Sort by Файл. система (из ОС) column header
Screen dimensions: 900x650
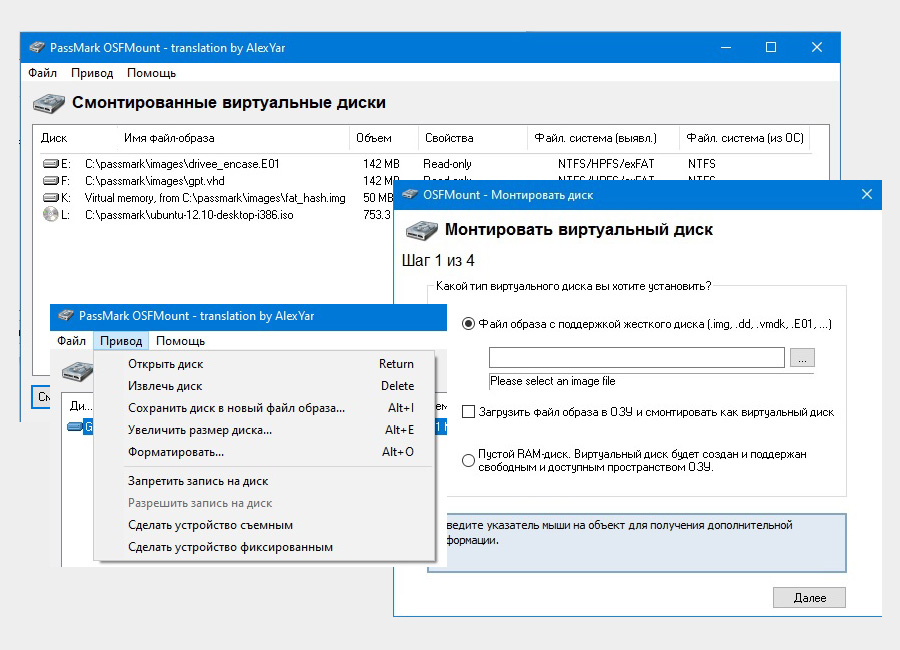[x=745, y=138]
